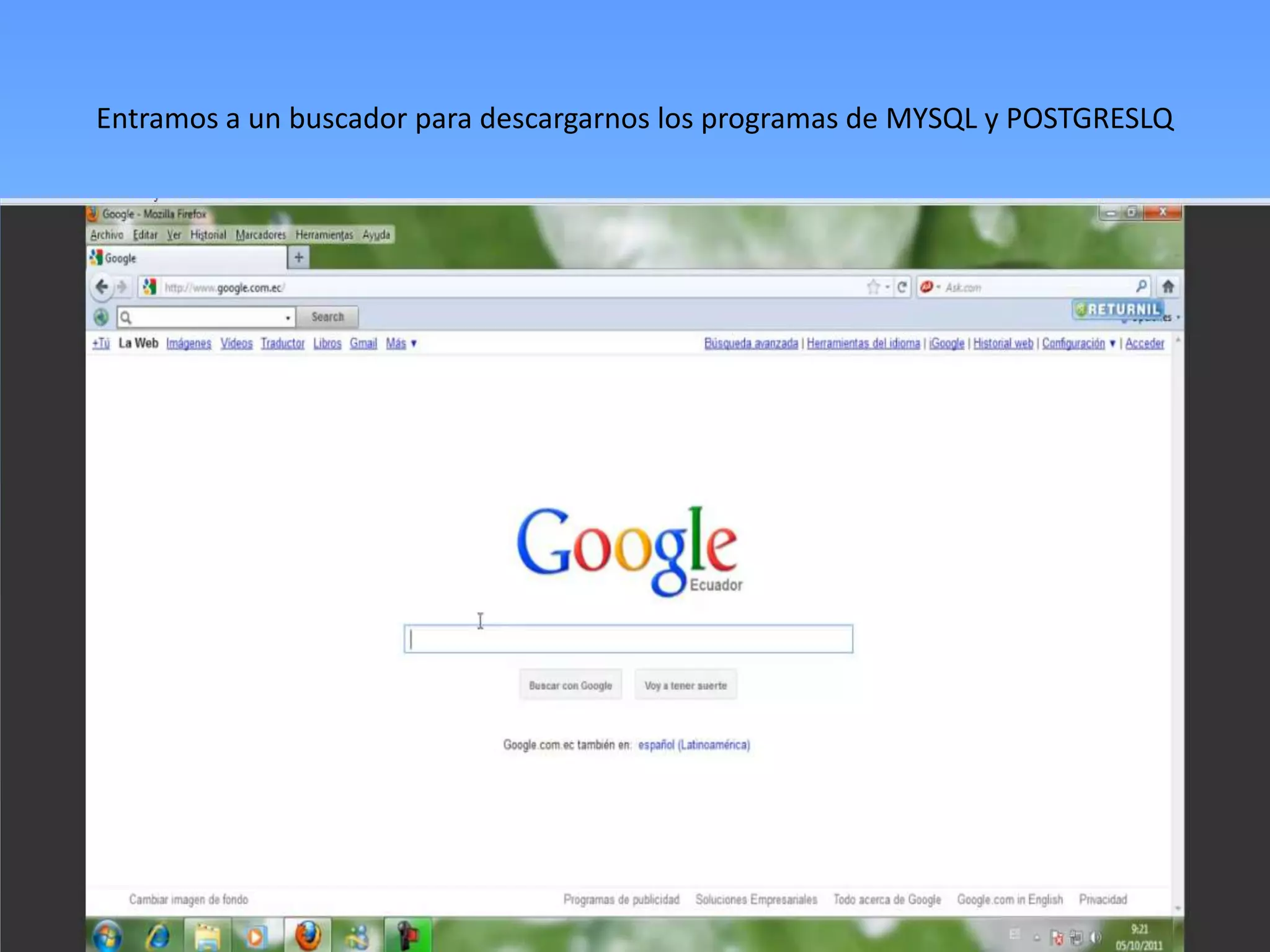Image resolution: width=1270 pixels, height=952 pixels.
Task: Open toolbar search box dropdown arrow
Action: click(288, 318)
